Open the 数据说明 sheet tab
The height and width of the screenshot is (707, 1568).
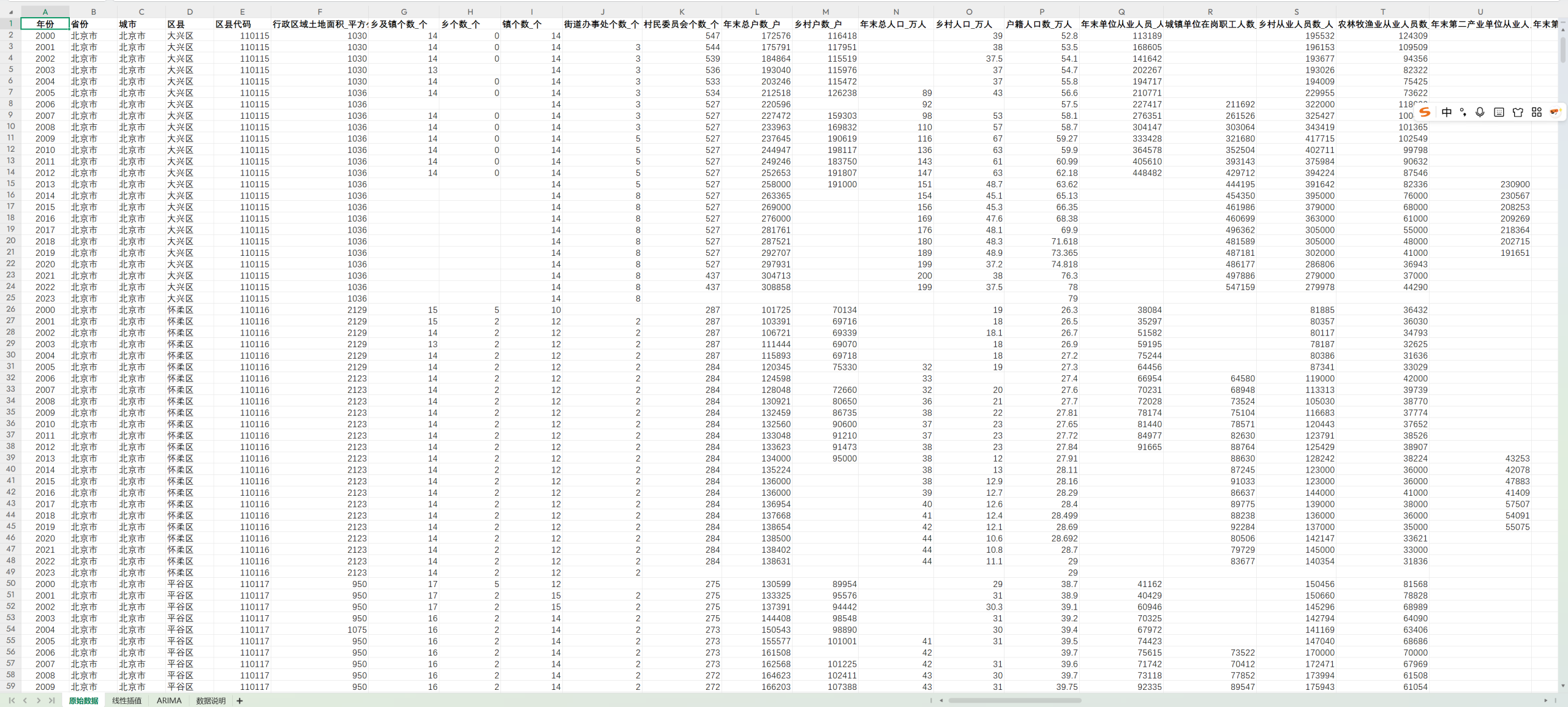click(211, 701)
